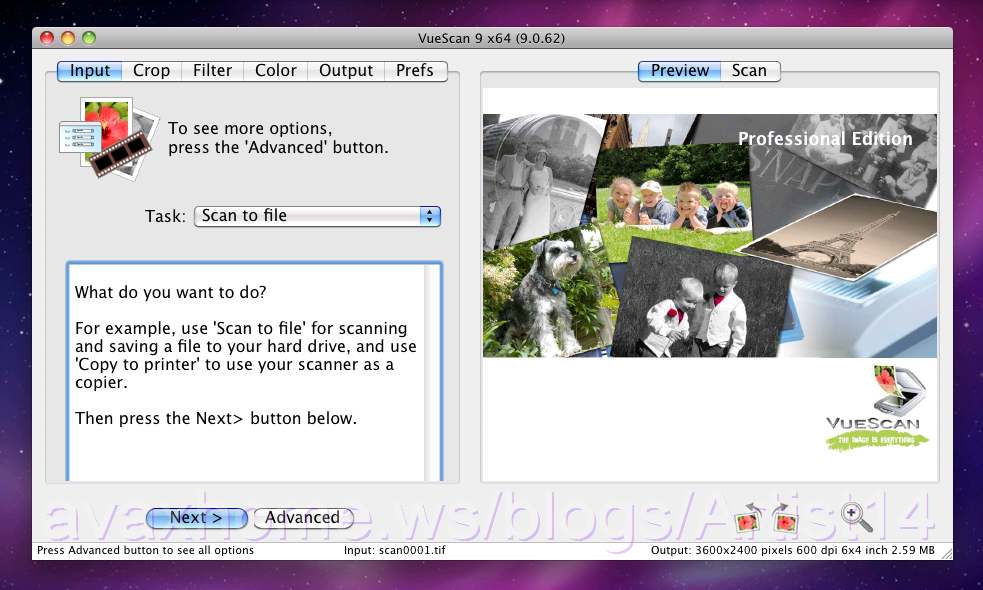Image resolution: width=983 pixels, height=590 pixels.
Task: Open the Filter tab
Action: (213, 71)
